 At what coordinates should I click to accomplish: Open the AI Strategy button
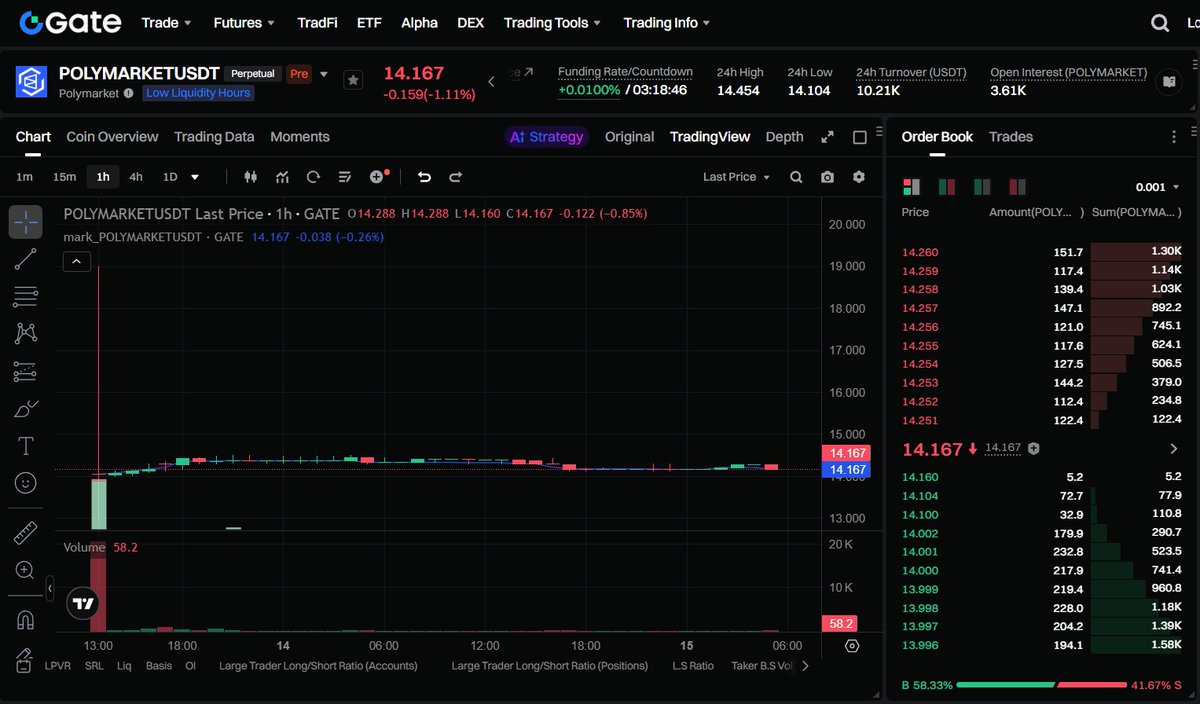pyautogui.click(x=547, y=137)
